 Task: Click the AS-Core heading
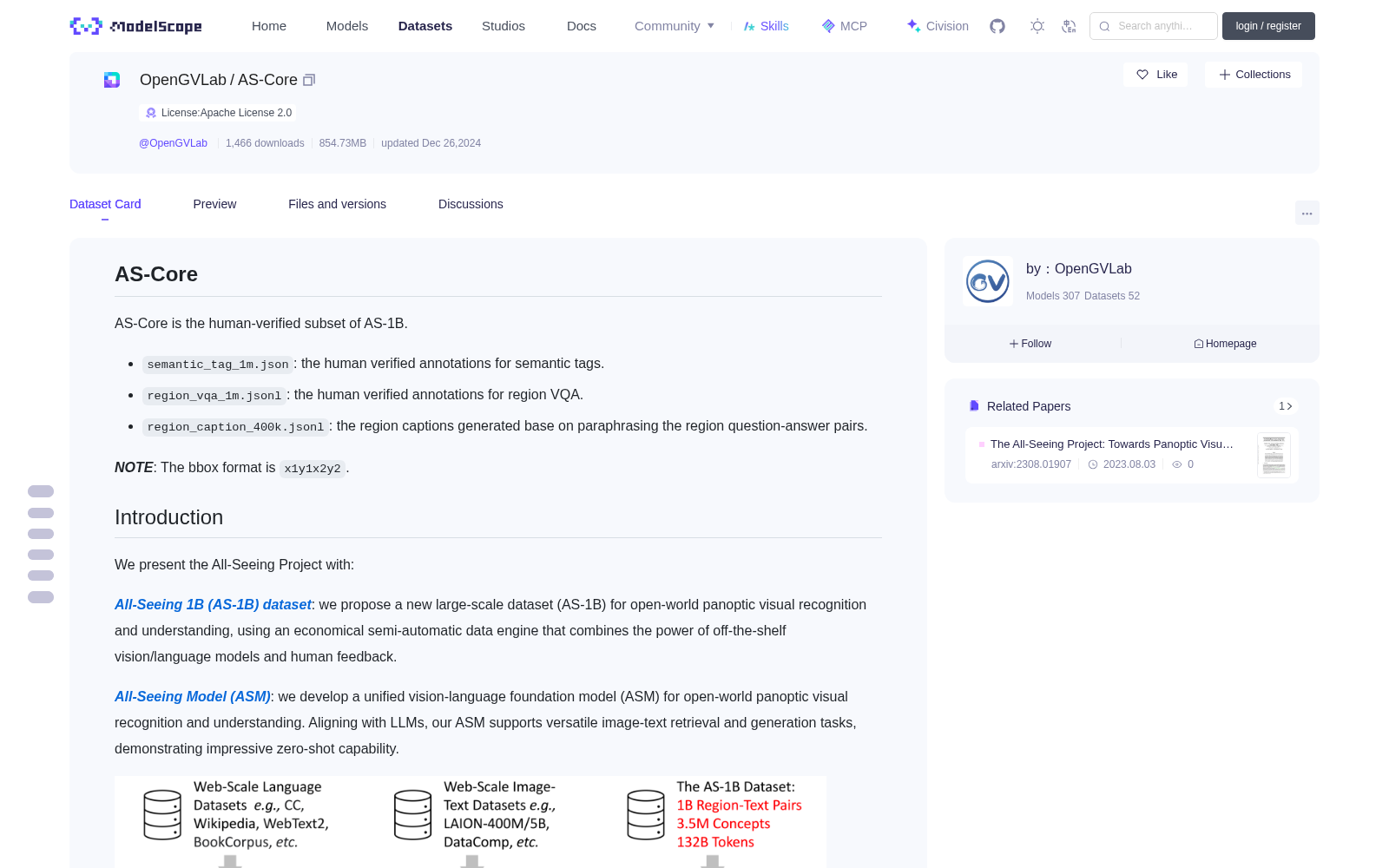[x=156, y=274]
